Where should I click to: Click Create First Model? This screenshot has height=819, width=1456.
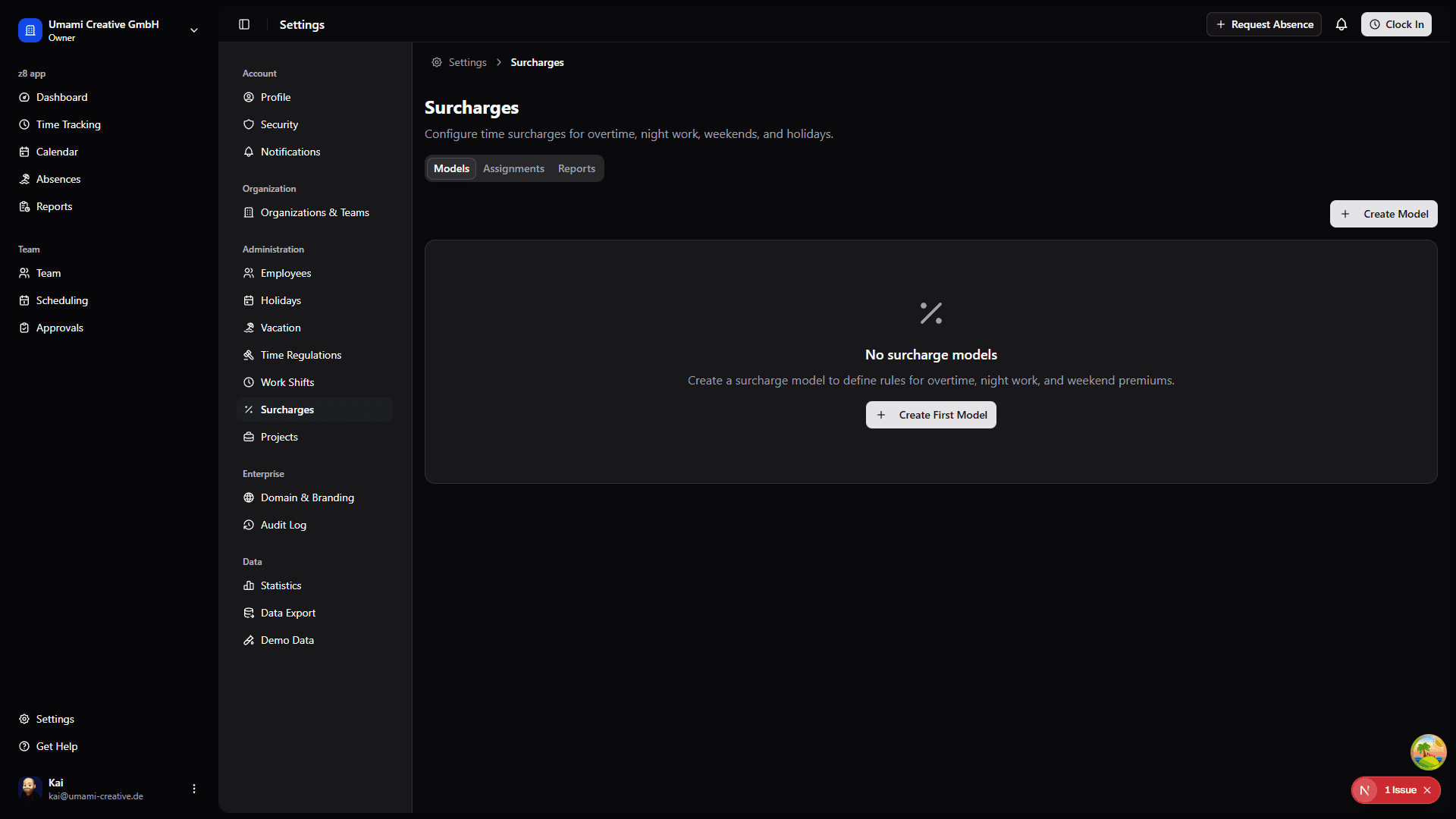click(x=931, y=415)
